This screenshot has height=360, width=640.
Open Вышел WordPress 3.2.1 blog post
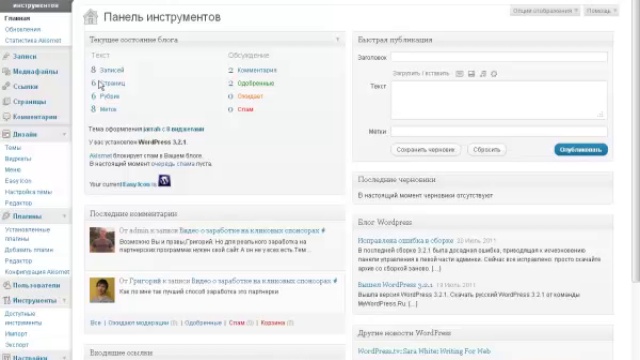coord(395,284)
